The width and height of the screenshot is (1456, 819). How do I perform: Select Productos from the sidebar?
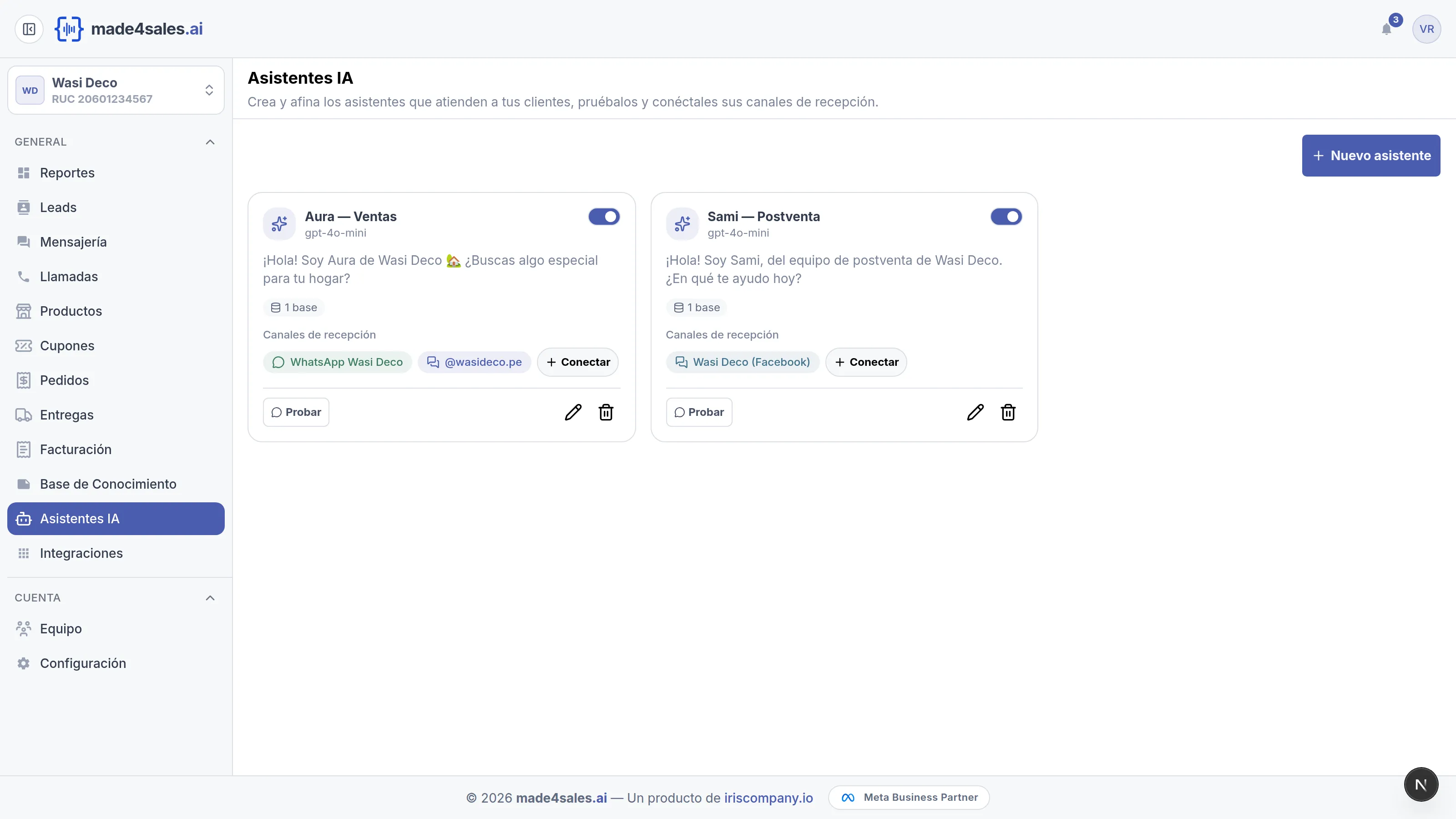116,311
